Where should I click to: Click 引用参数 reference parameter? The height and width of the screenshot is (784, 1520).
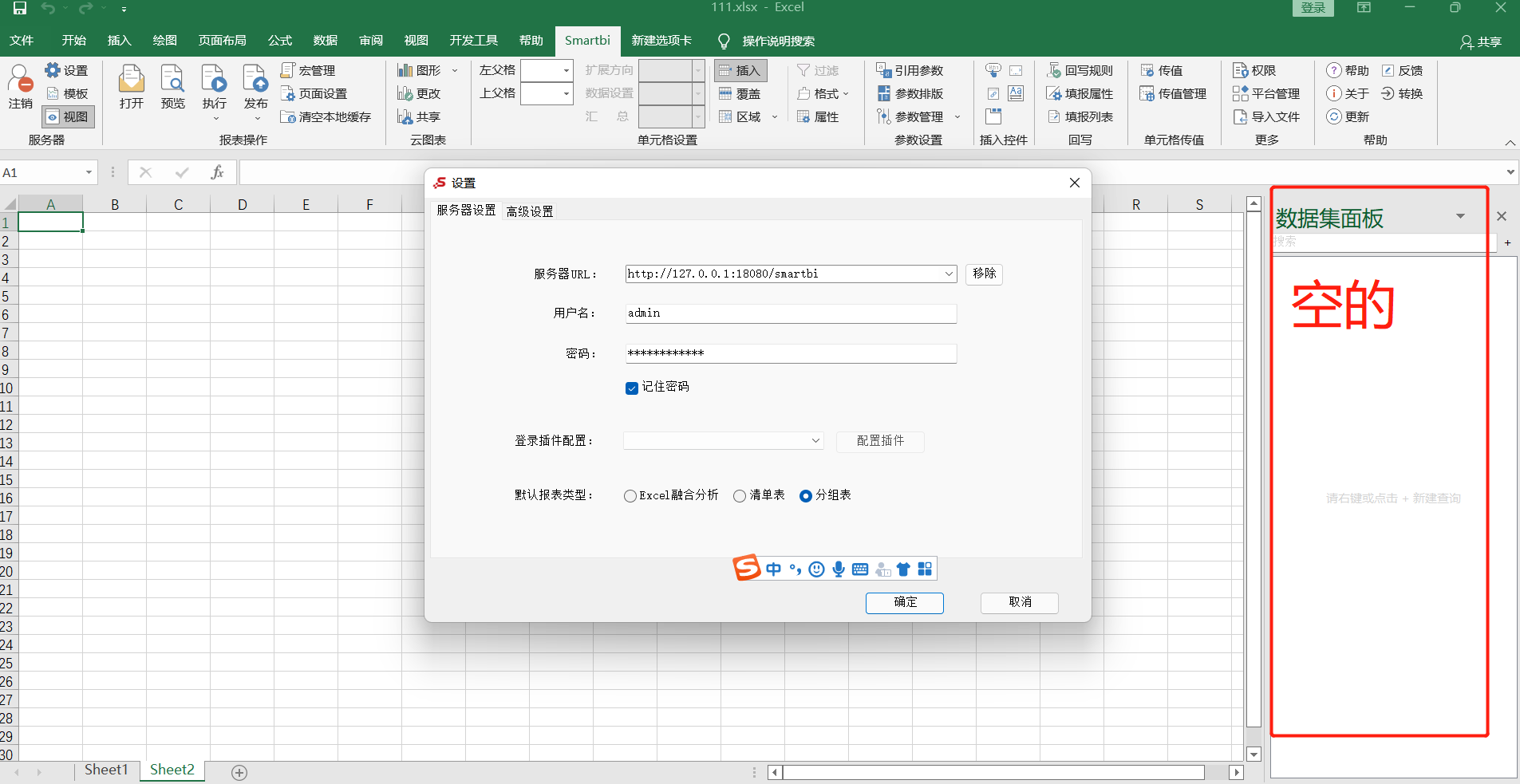click(x=910, y=70)
